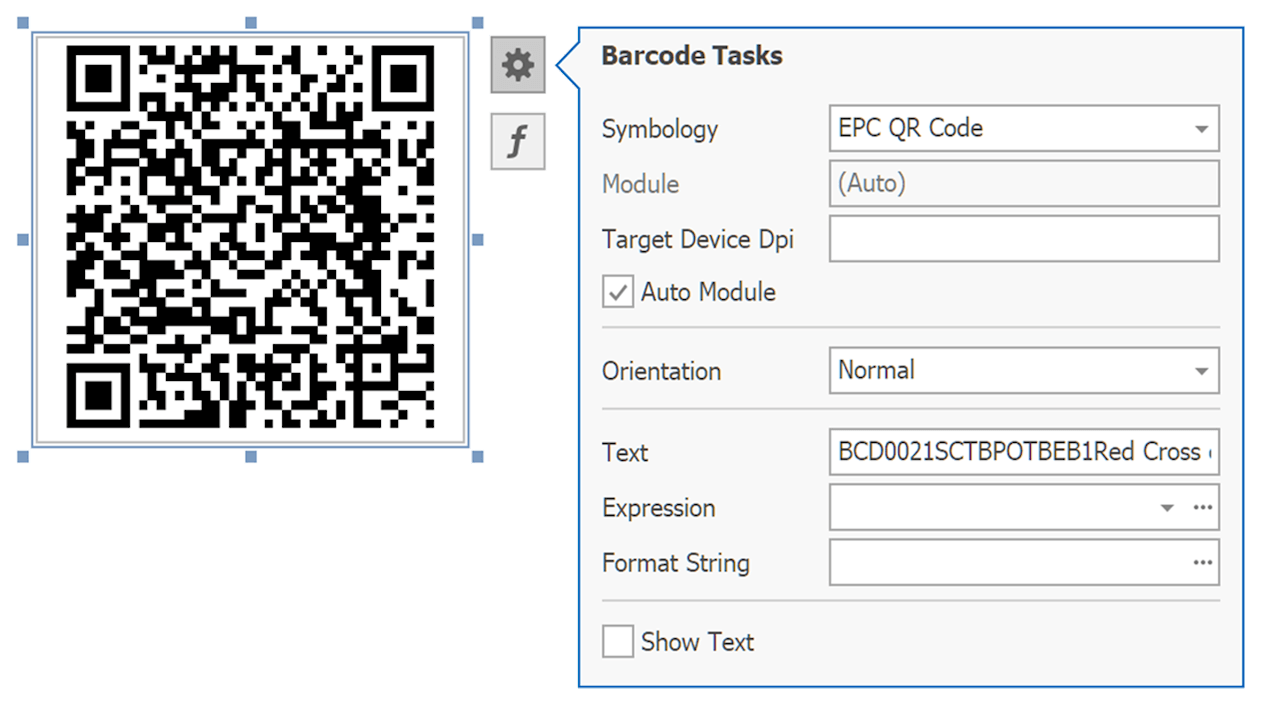Open the Expression dropdown arrow
The width and height of the screenshot is (1268, 720).
pyautogui.click(x=1167, y=508)
